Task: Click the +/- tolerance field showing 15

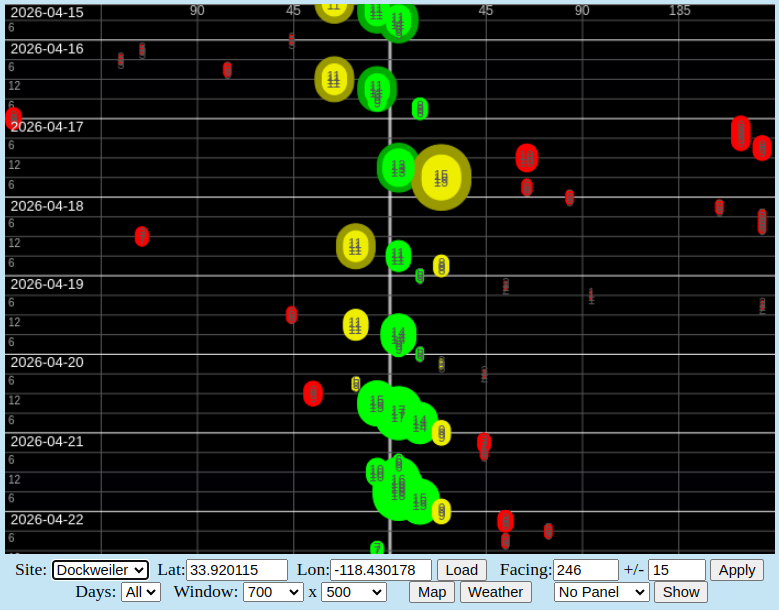Action: click(676, 570)
